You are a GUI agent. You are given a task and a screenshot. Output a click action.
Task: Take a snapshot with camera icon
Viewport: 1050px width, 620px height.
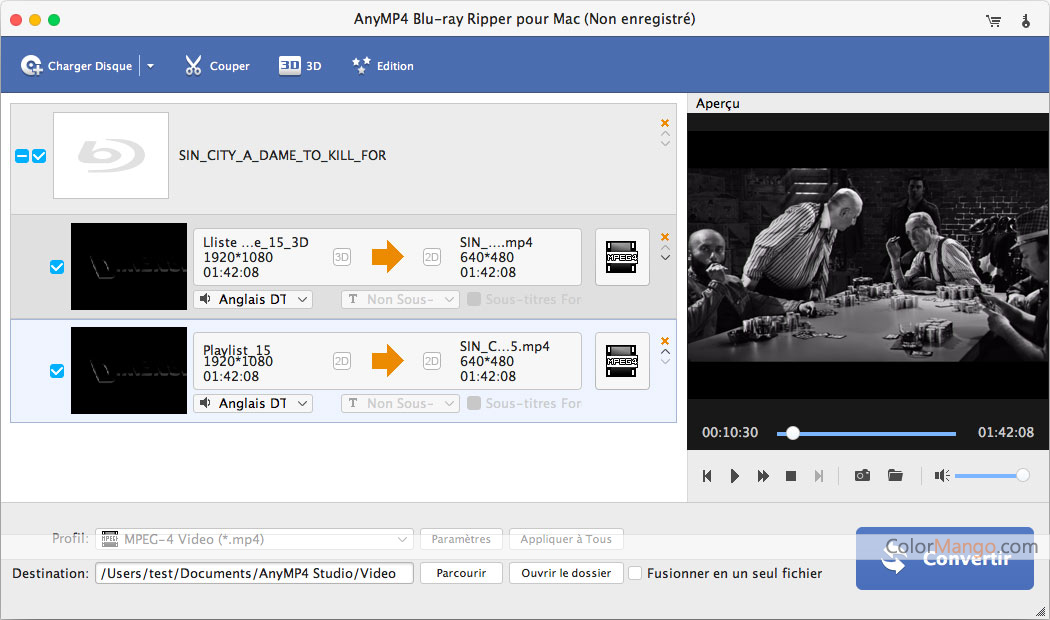pos(862,475)
